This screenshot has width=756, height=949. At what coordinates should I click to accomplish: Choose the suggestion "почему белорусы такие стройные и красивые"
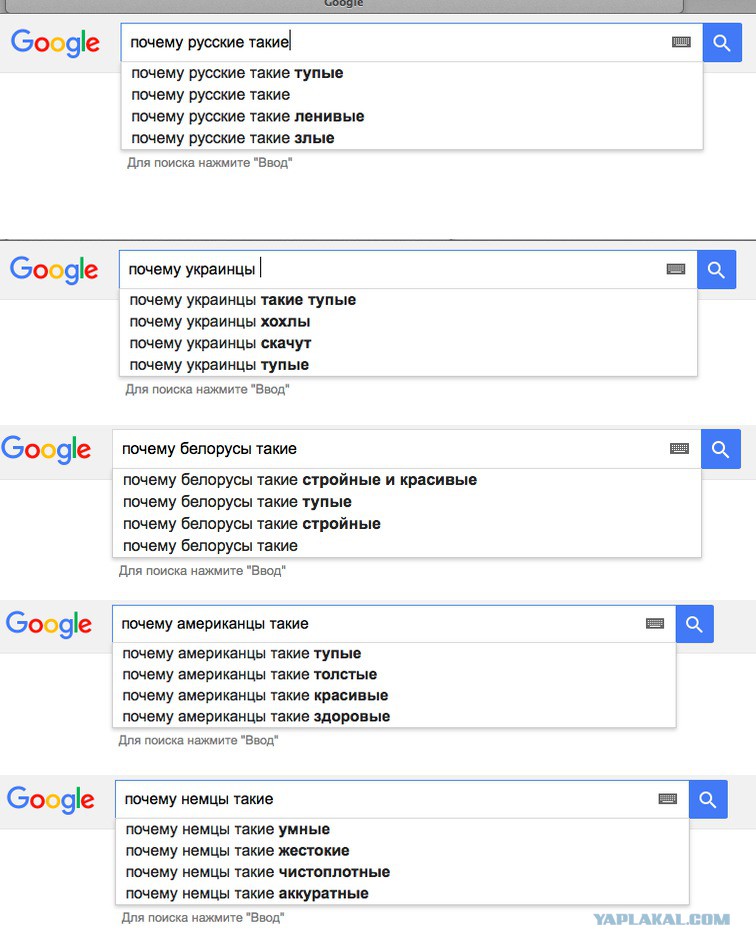300,480
